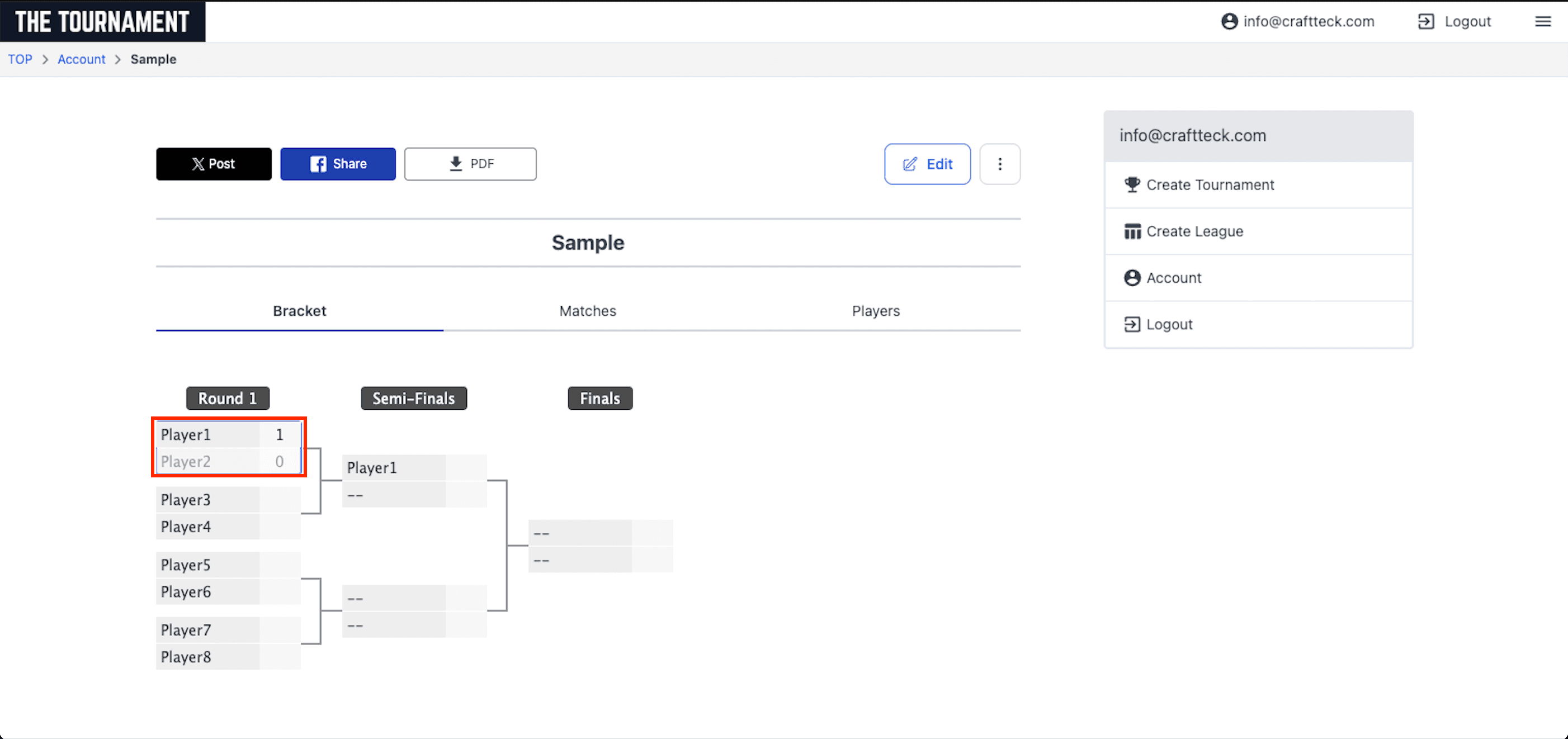Post the bracket to X
Image resolution: width=1568 pixels, height=739 pixels.
(214, 164)
